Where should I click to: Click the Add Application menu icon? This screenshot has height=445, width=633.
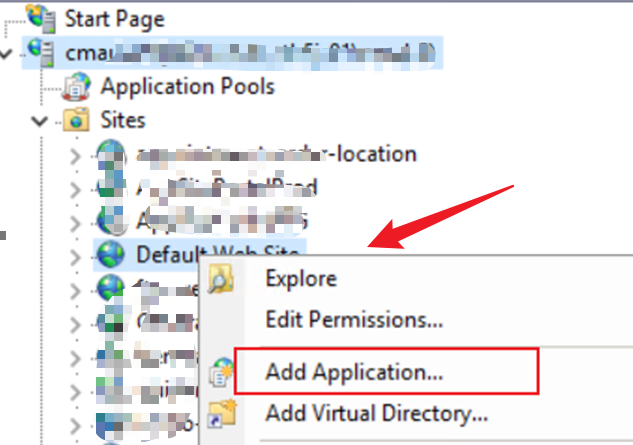pos(221,373)
